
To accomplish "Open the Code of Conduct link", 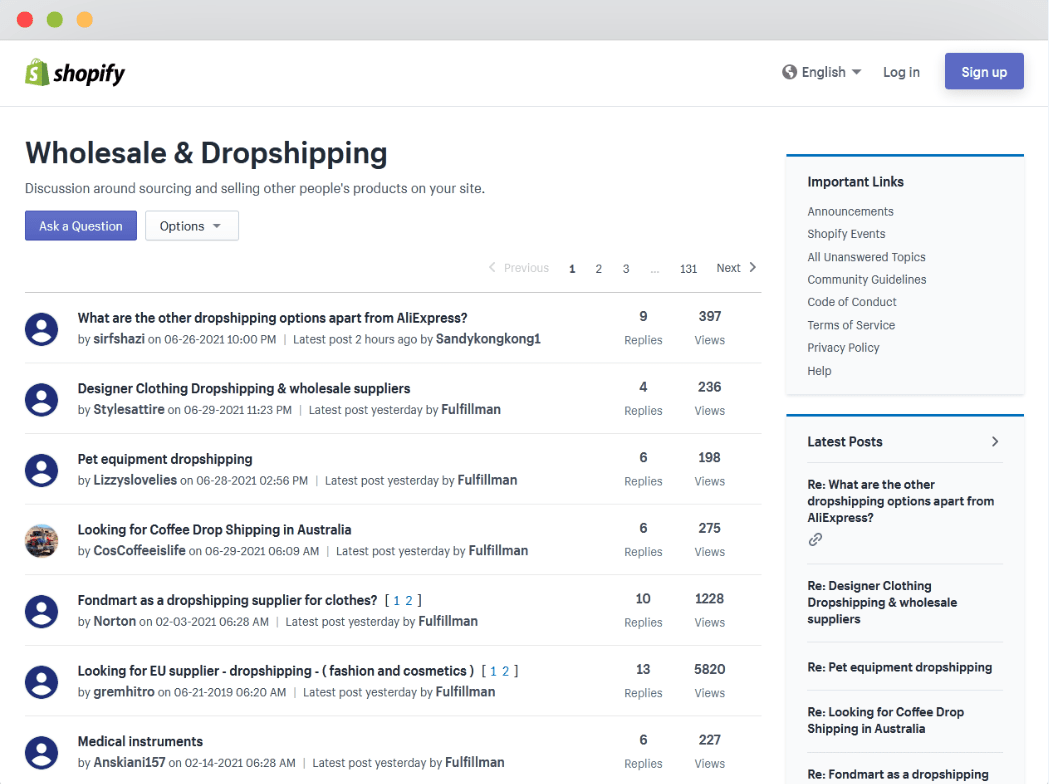I will click(852, 302).
